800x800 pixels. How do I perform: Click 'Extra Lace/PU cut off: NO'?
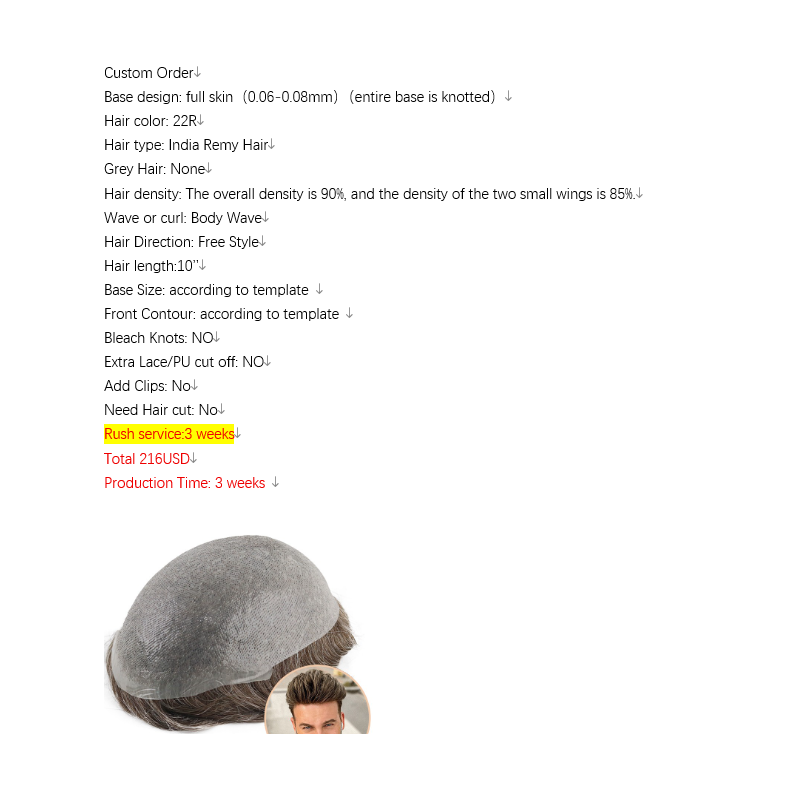184,362
